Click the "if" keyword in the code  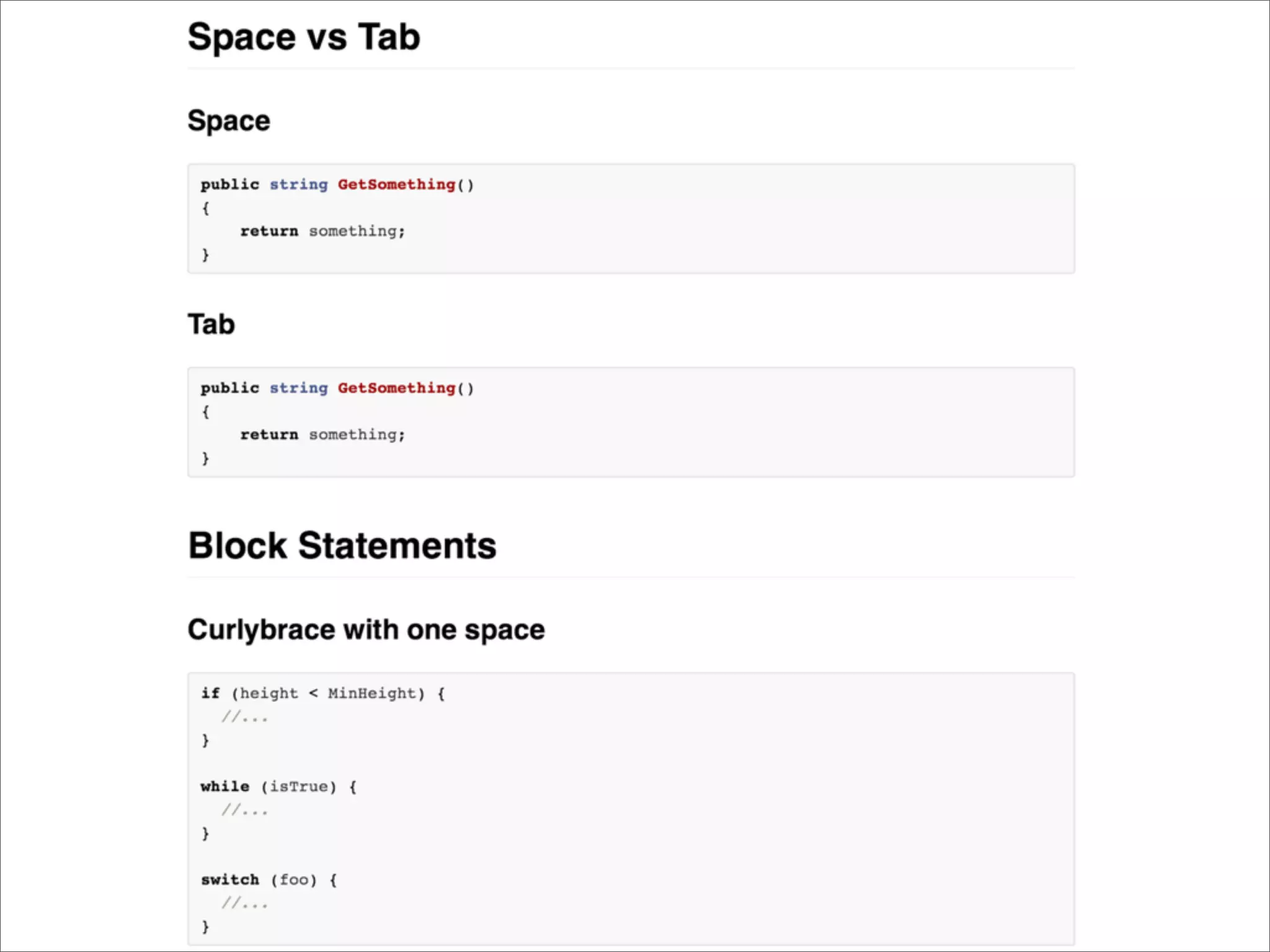click(210, 693)
